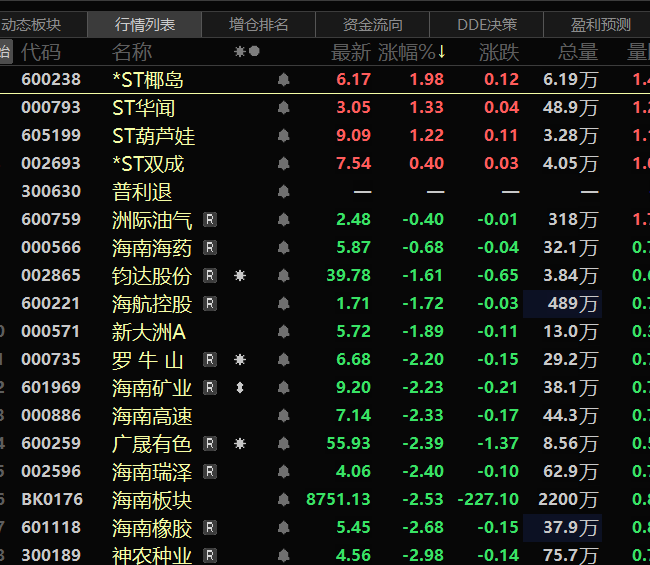The height and width of the screenshot is (565, 650).
Task: Click the alert bell for ST华闻
Action: [x=284, y=107]
